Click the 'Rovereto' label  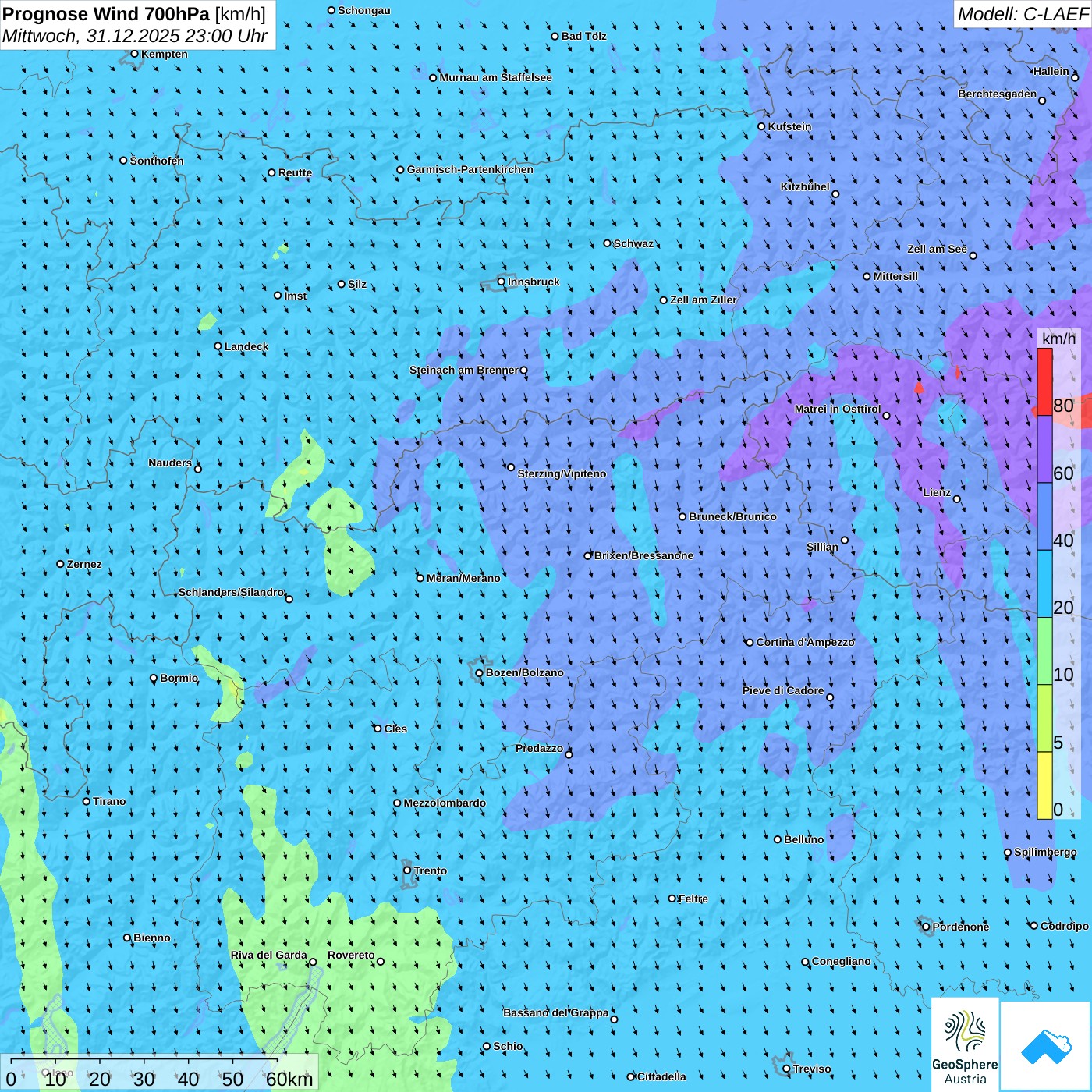[351, 955]
